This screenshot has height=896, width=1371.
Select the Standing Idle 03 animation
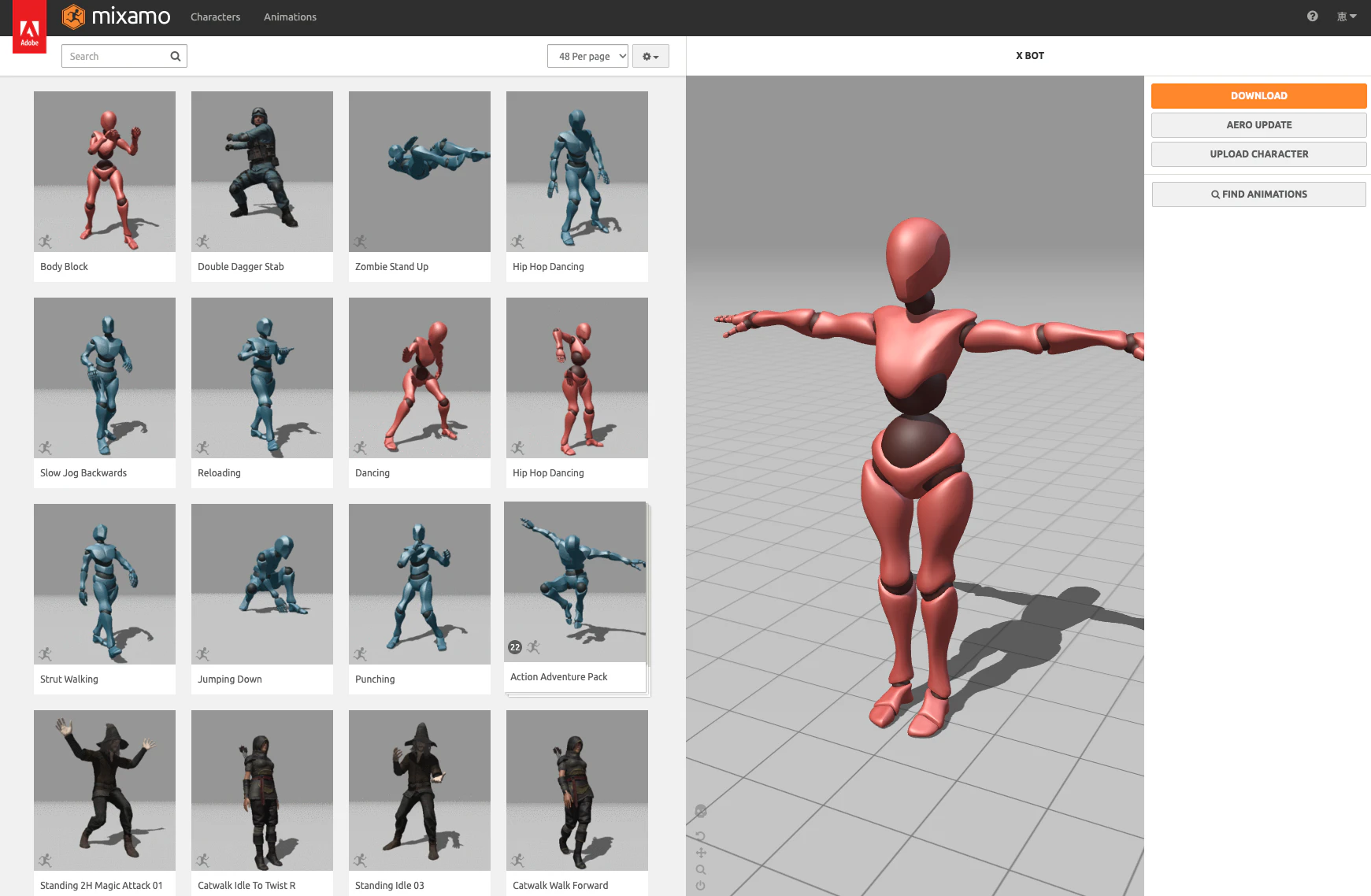coord(420,803)
